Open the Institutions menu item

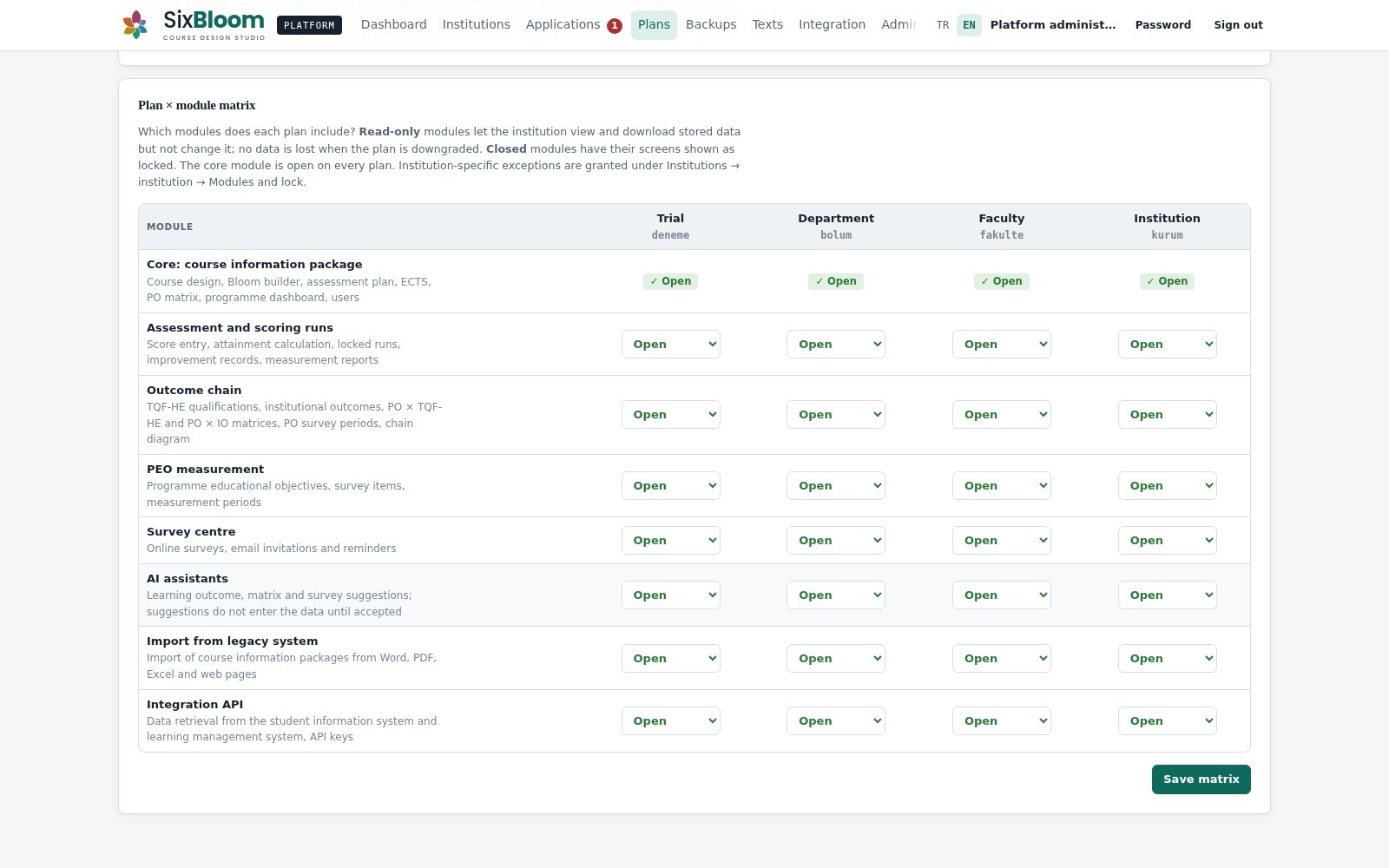pyautogui.click(x=476, y=24)
